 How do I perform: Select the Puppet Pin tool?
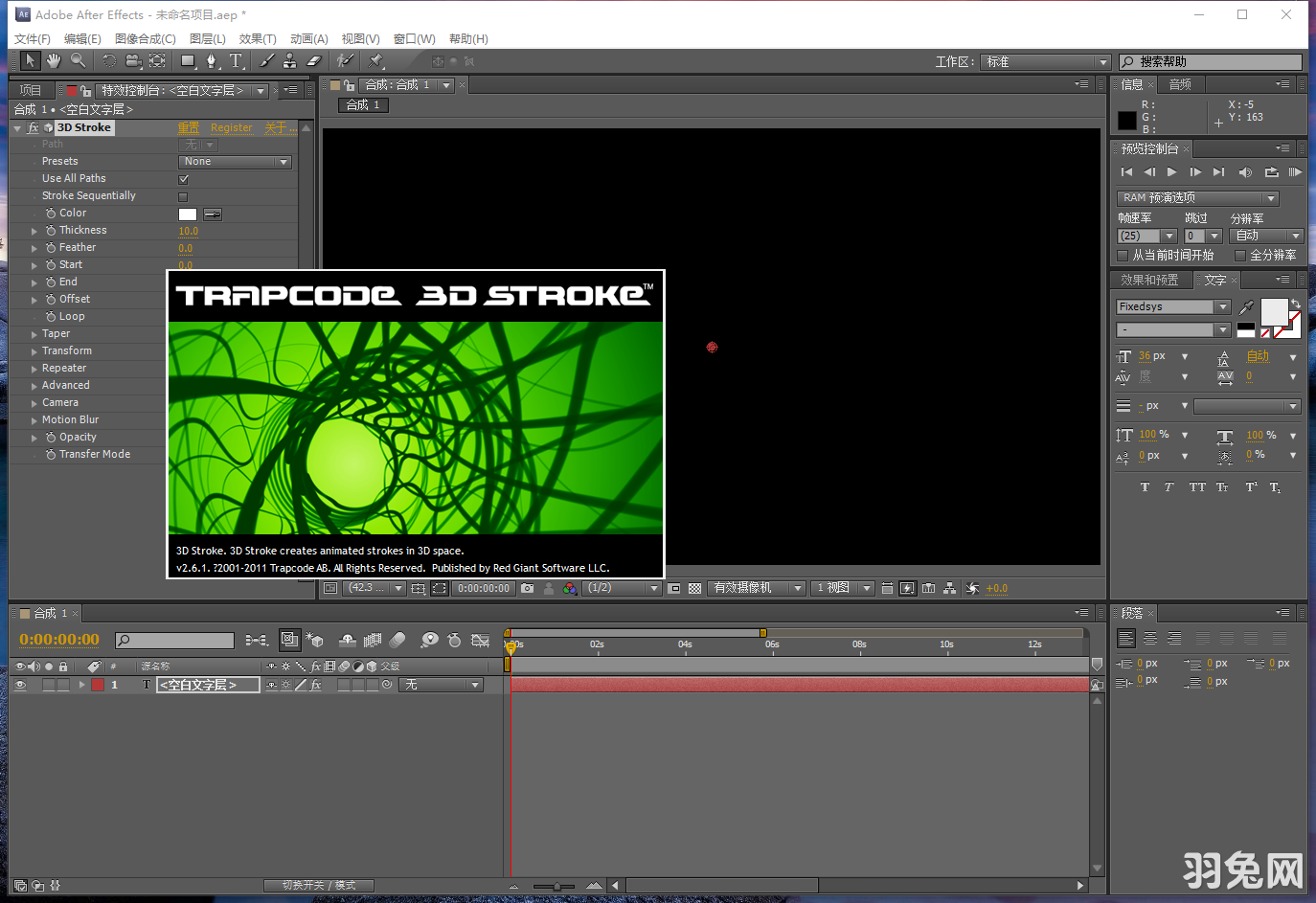(x=375, y=61)
